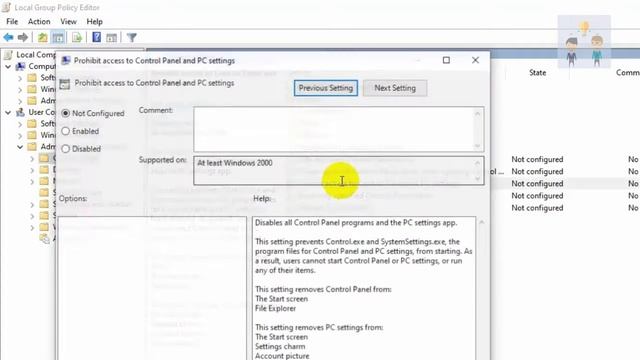Click 'Disables all Control Panel programs' help text
Viewport: 640px width, 360px height.
pyautogui.click(x=356, y=223)
